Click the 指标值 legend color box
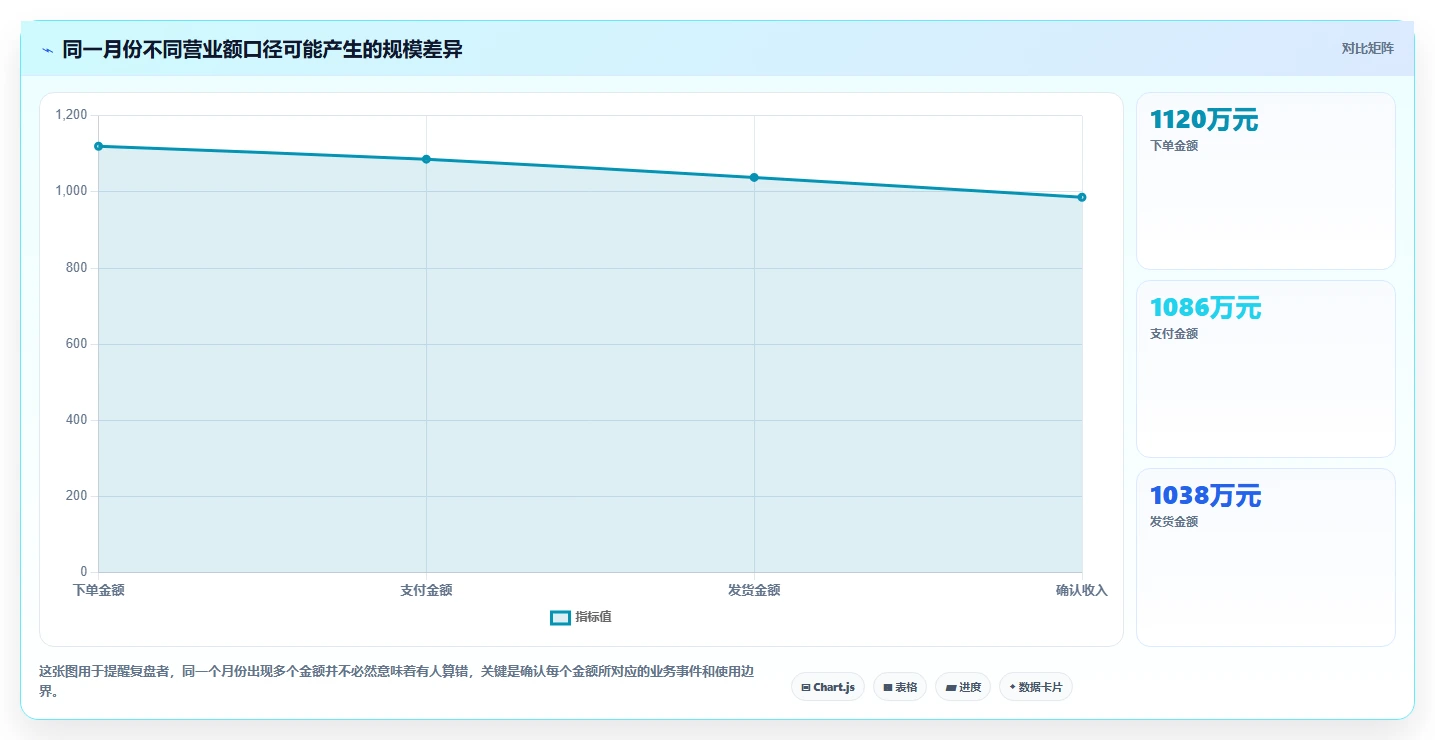Screen dimensions: 1435x740 tap(560, 618)
